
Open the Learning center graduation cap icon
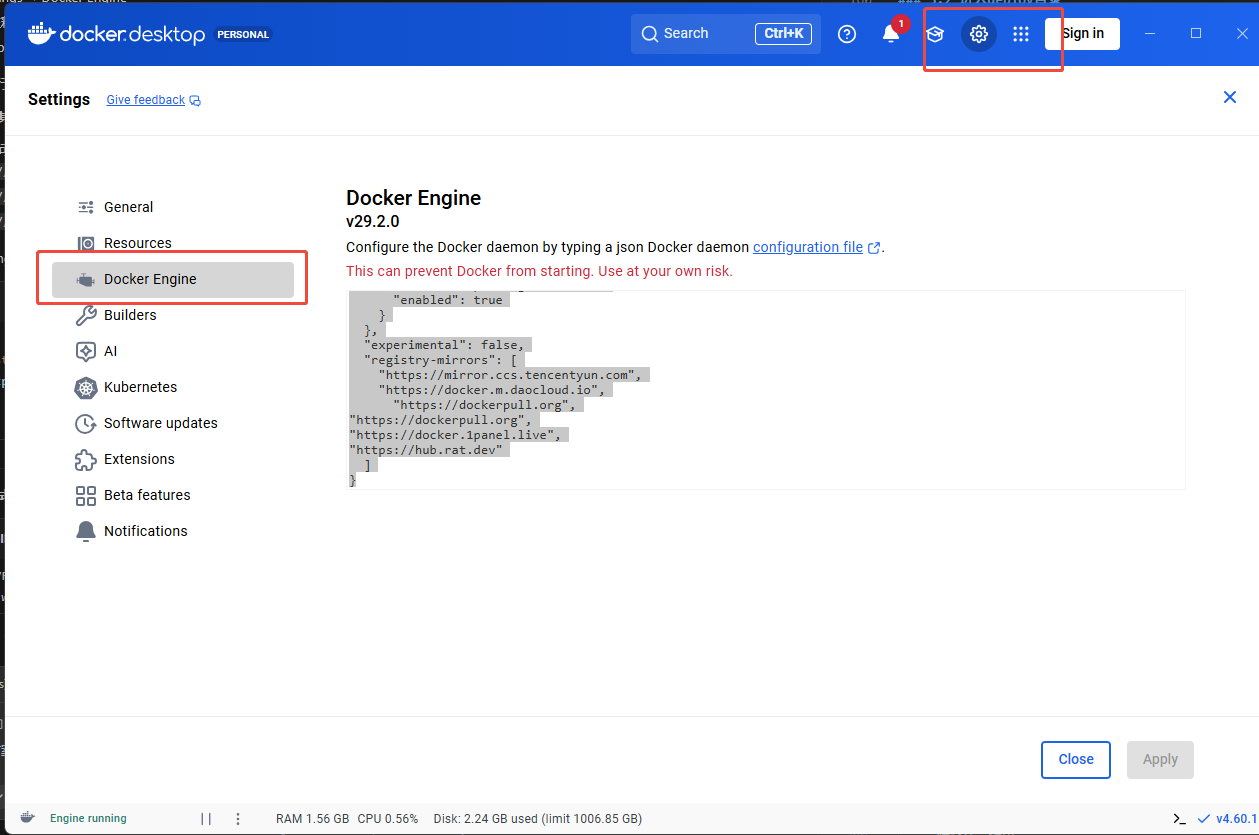935,34
